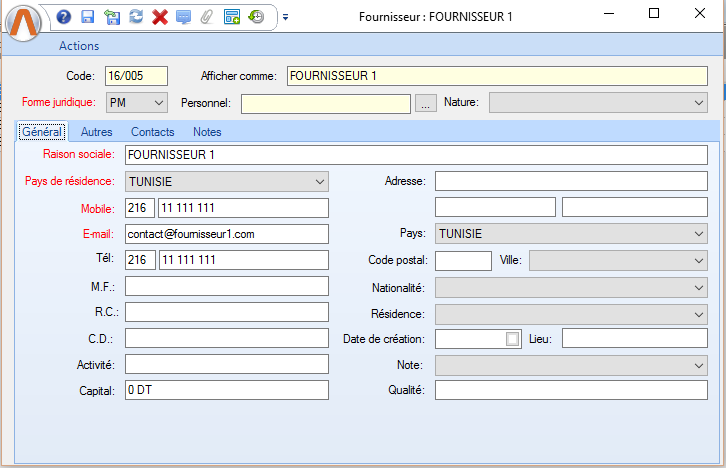Save the supplier record with the floppy disk icon
Screen dimensions: 726x468
point(87,16)
